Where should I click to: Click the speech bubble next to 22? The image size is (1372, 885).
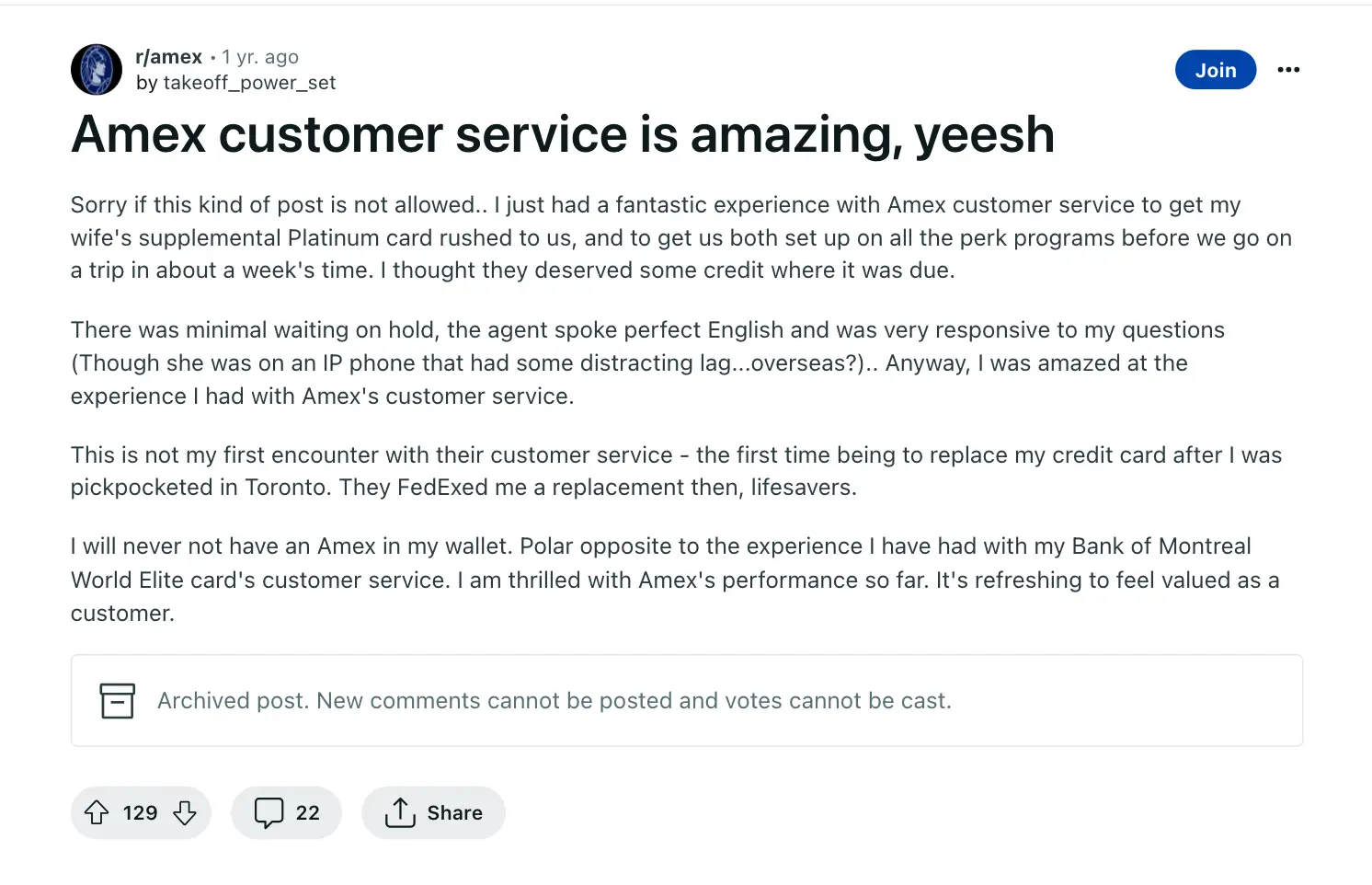[x=268, y=812]
